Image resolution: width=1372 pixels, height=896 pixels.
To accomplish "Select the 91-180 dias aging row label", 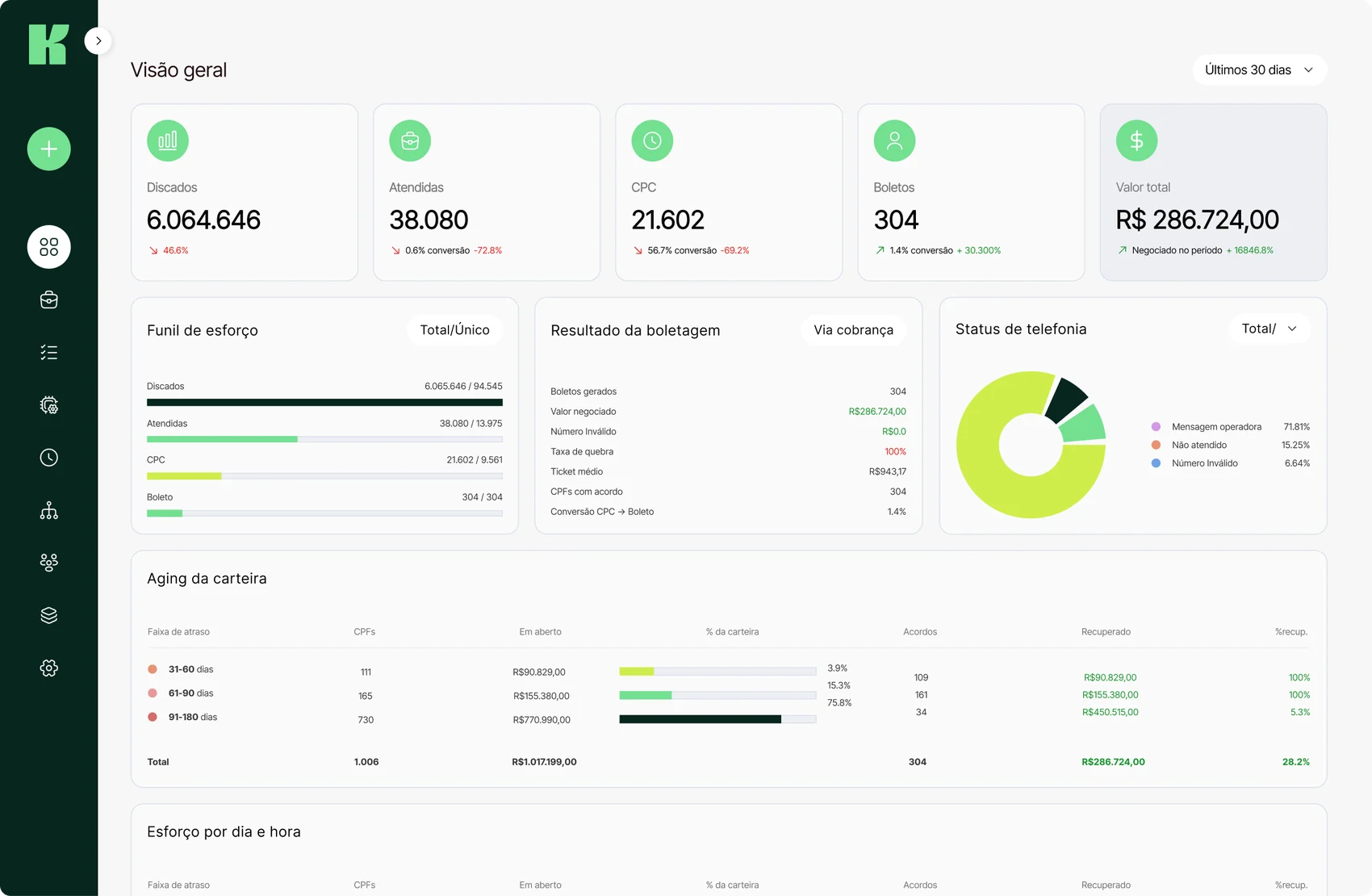I will point(192,717).
